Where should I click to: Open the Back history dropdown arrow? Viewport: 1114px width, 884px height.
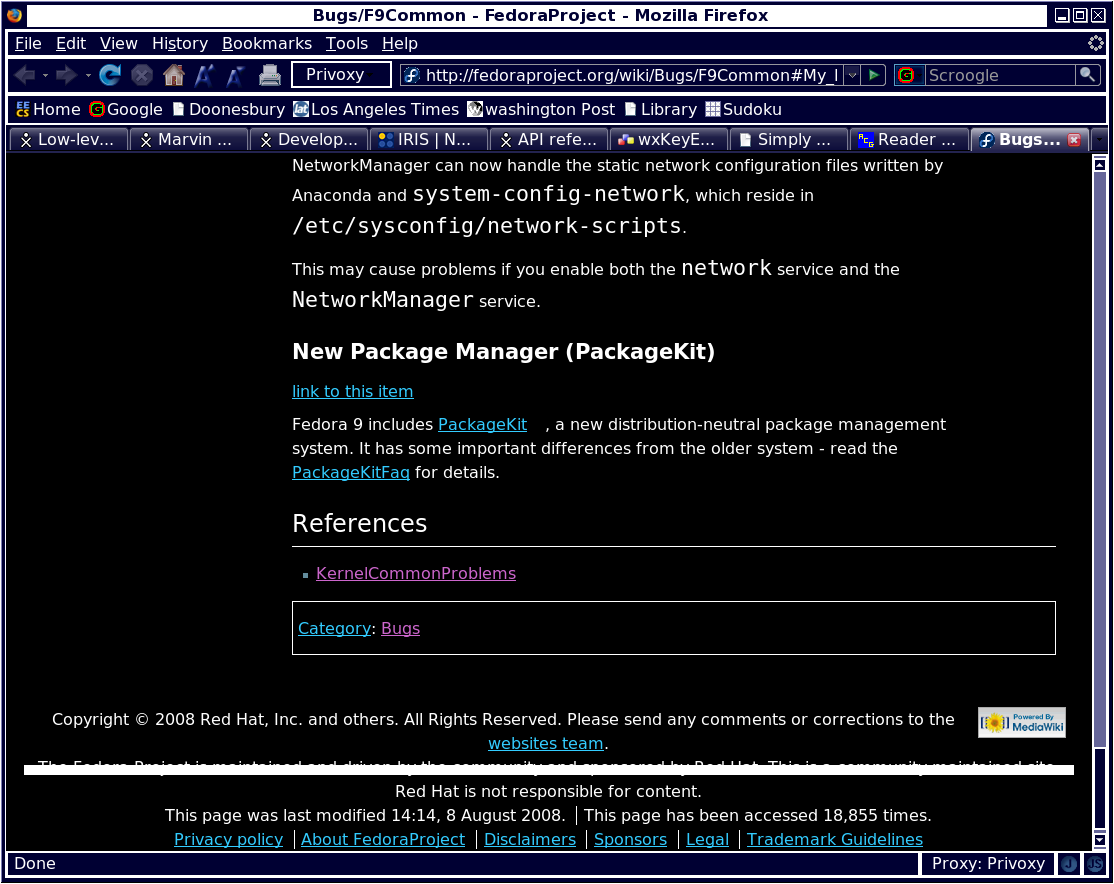45,75
